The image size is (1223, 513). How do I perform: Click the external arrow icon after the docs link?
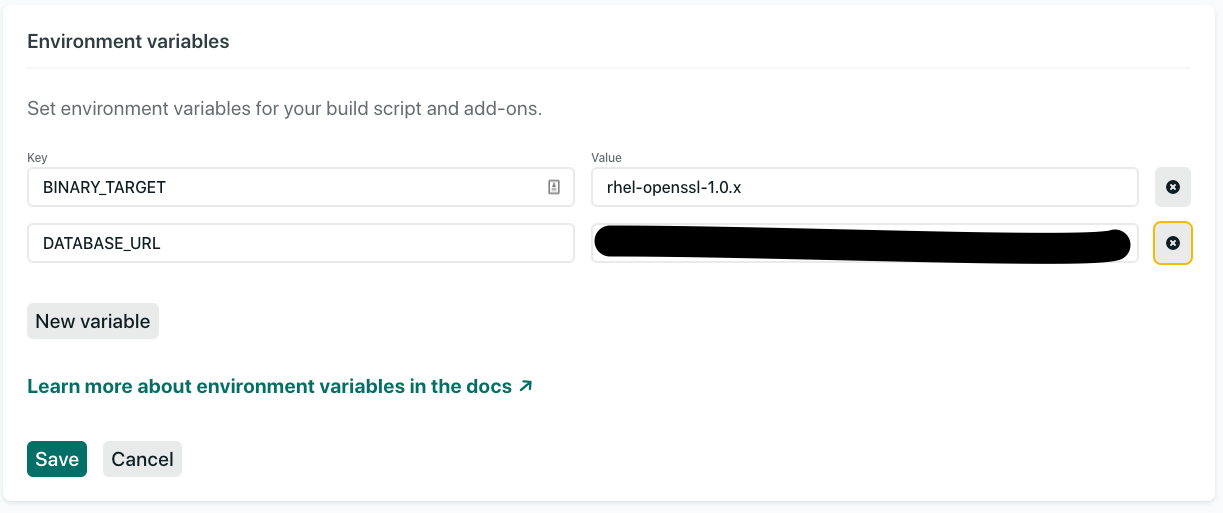tap(526, 386)
